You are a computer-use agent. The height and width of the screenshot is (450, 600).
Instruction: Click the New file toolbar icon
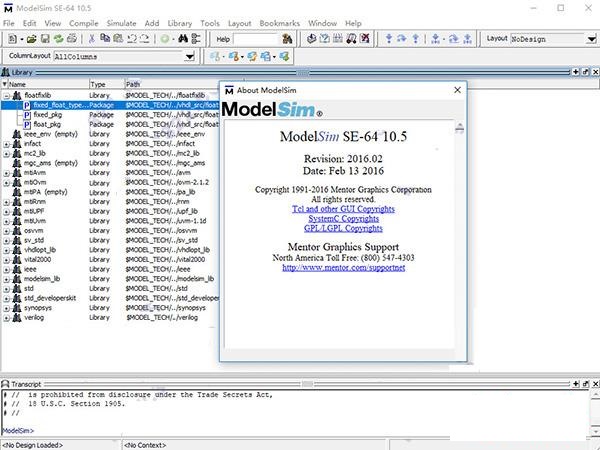click(x=13, y=39)
